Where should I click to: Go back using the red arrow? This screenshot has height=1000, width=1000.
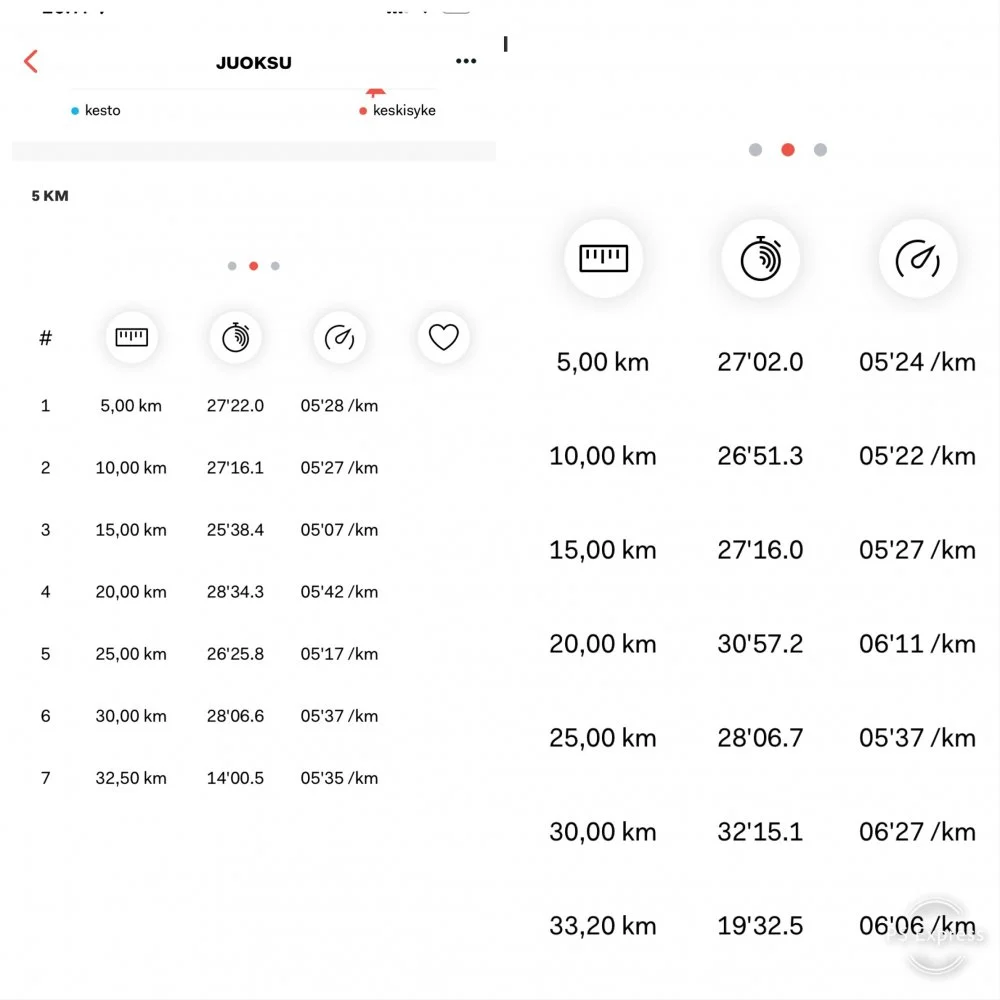tap(31, 62)
